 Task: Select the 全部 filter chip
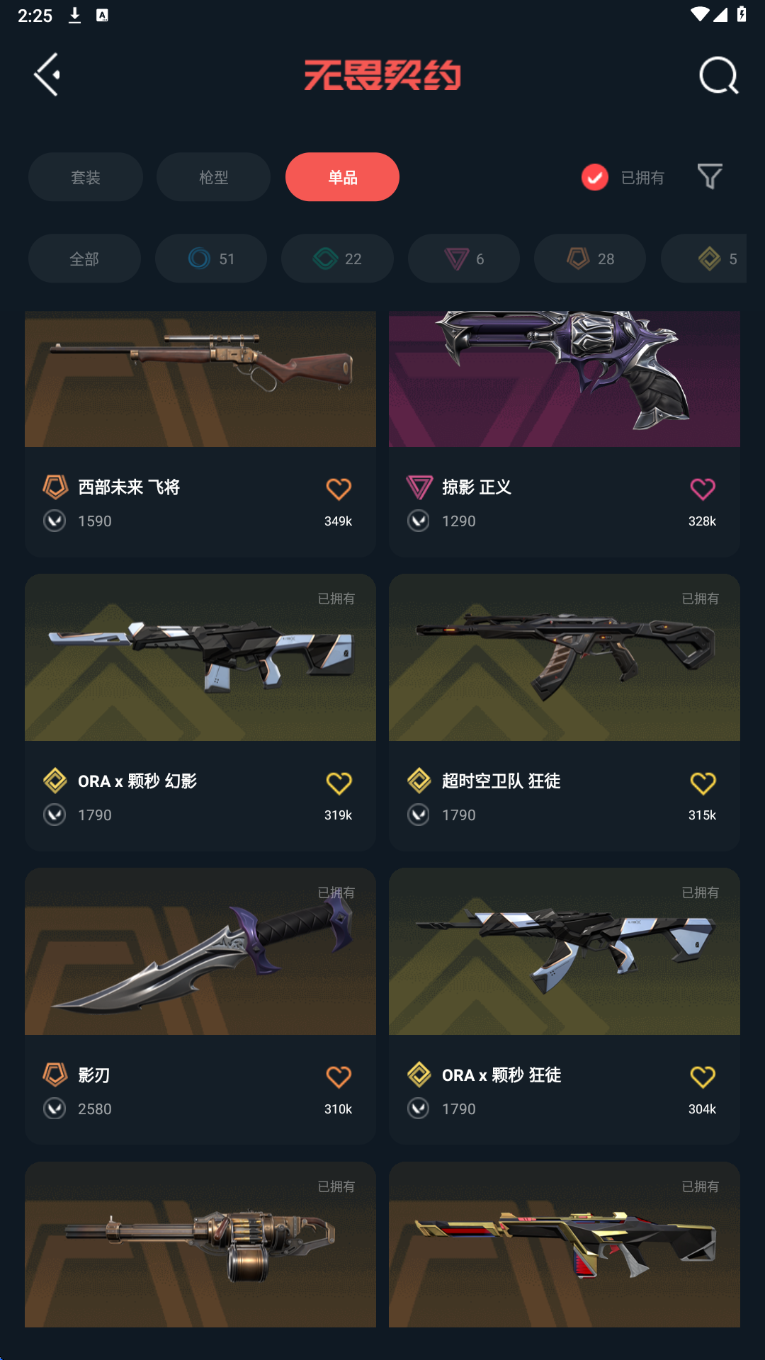pyautogui.click(x=84, y=259)
